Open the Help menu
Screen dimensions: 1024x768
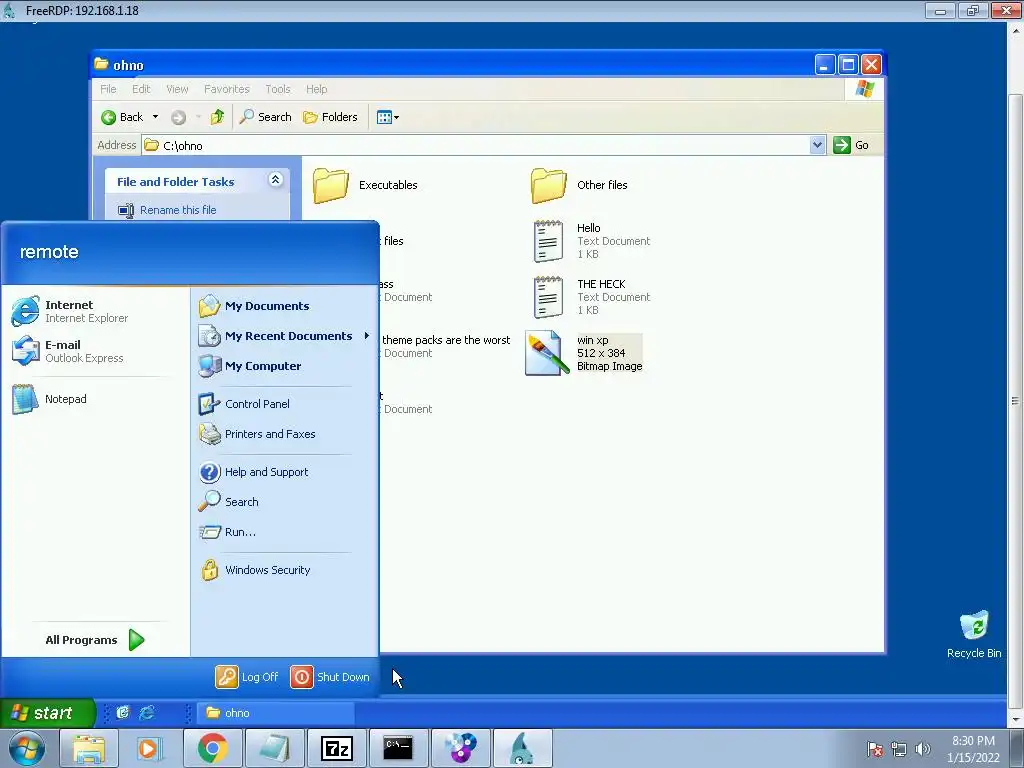[x=317, y=89]
